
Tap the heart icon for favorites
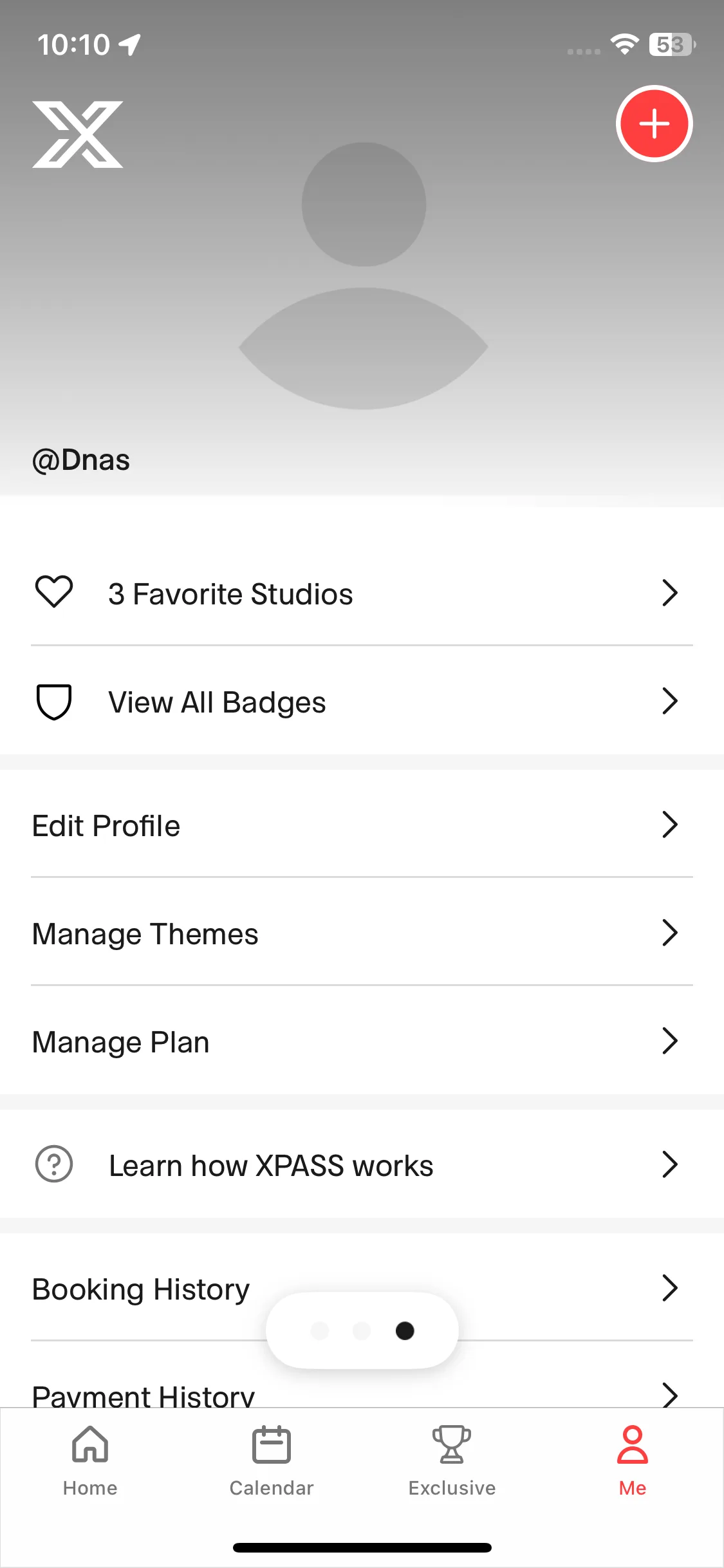click(54, 592)
